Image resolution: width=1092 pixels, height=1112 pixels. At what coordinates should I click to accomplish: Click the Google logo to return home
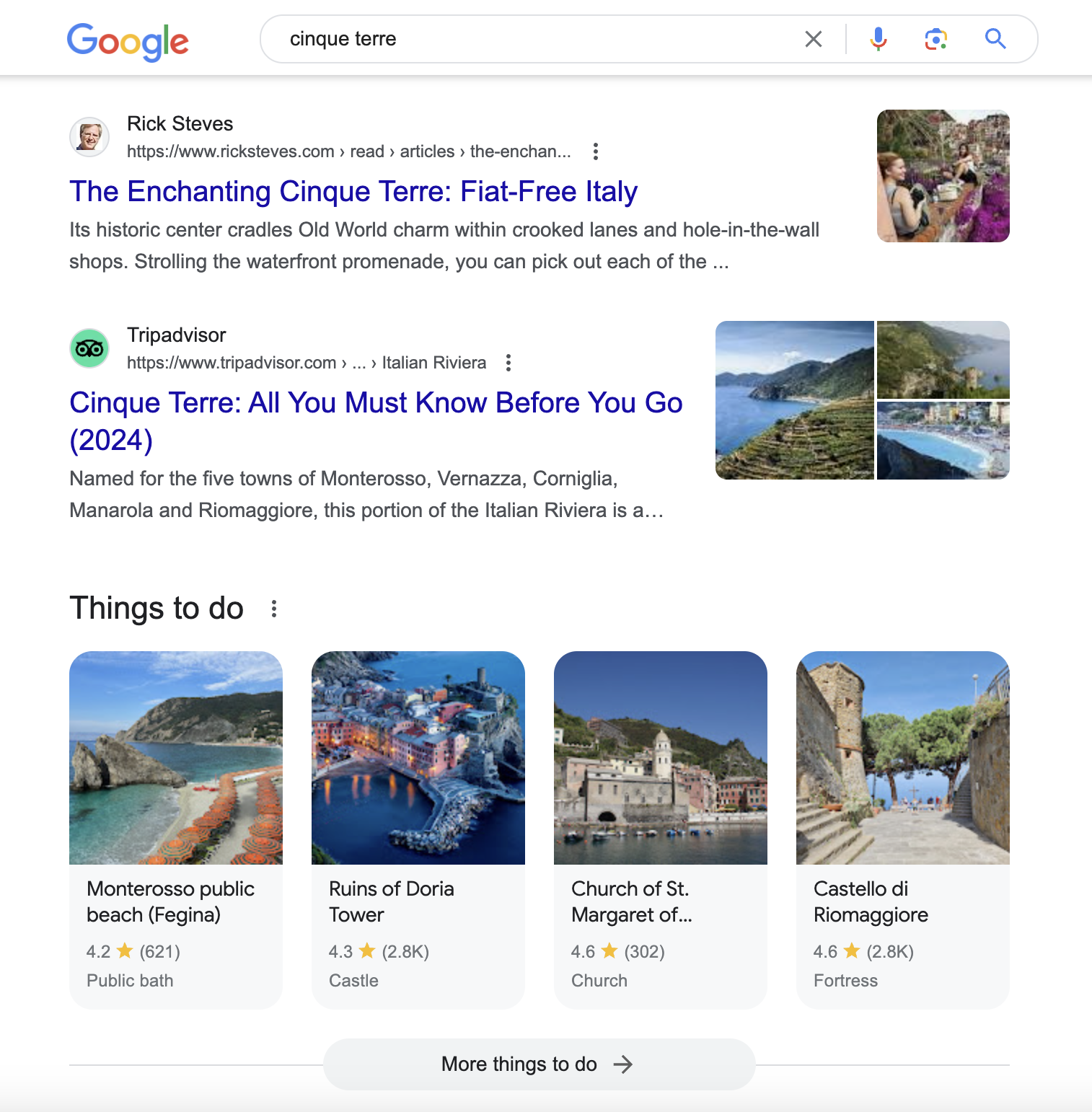point(128,43)
